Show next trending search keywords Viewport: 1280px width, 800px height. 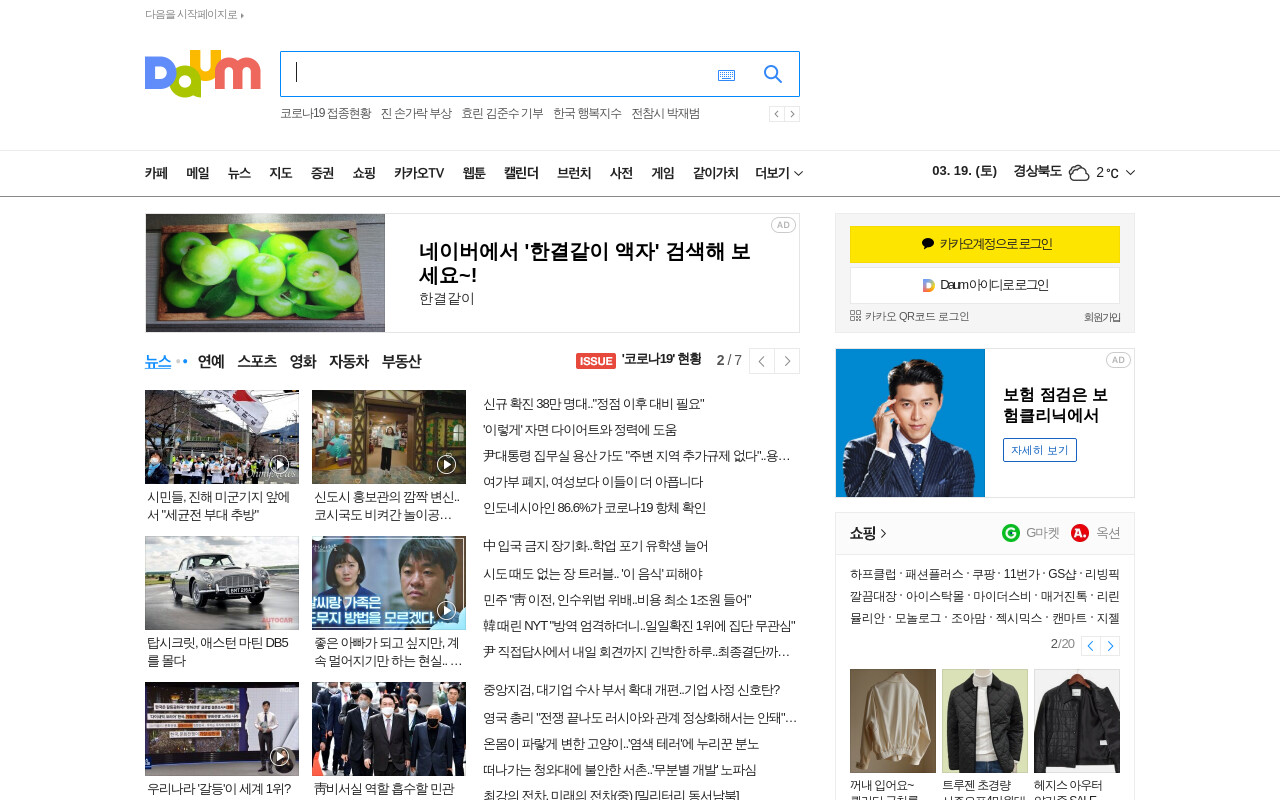pos(792,114)
